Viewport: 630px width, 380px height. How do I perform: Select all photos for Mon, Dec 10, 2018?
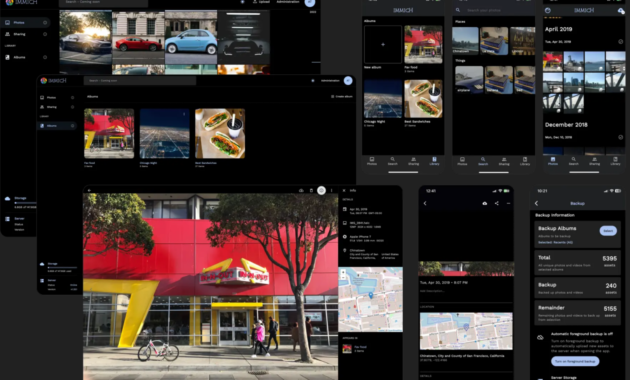620,137
